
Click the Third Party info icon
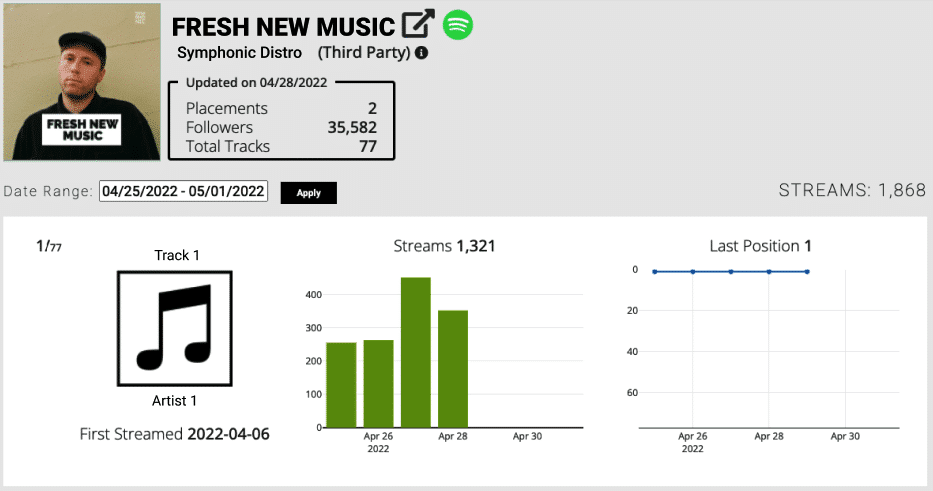[421, 53]
